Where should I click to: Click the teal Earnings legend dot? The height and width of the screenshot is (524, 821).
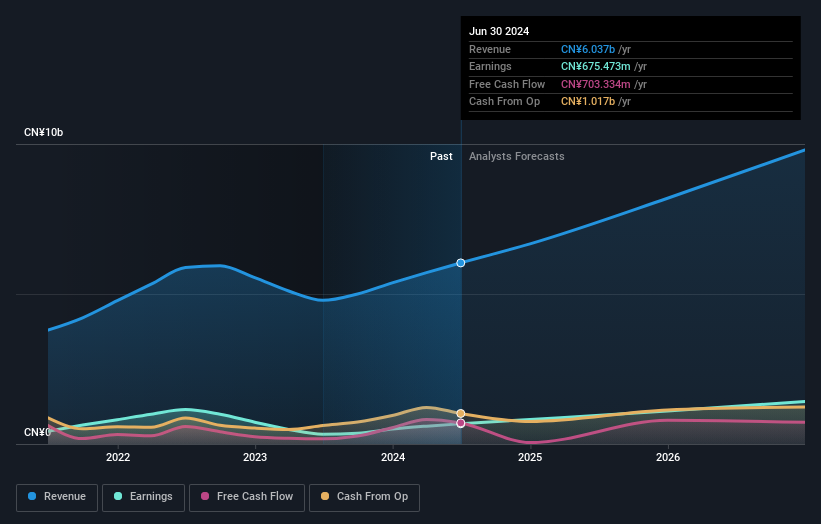pyautogui.click(x=118, y=496)
